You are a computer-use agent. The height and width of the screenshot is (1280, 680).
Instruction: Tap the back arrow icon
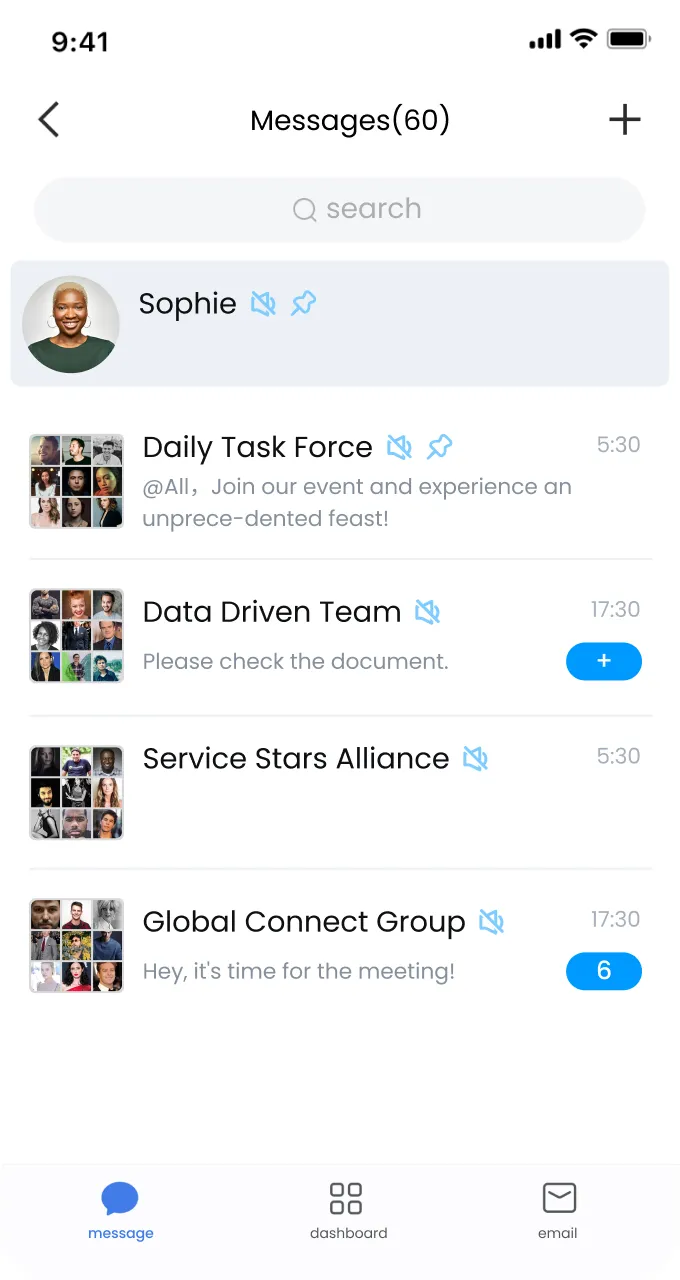49,120
